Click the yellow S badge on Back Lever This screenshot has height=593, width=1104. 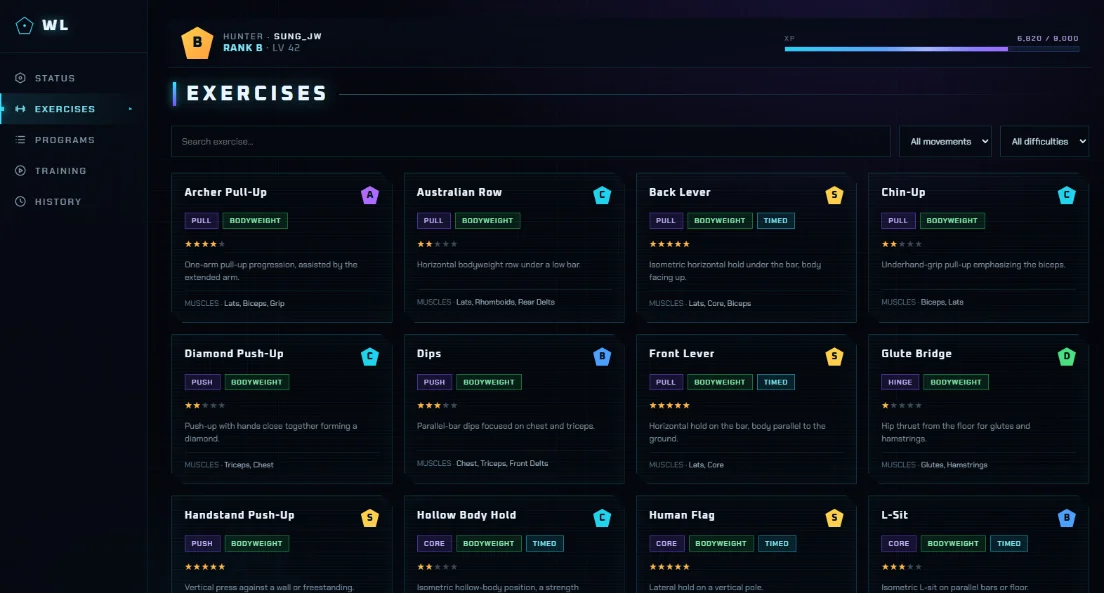click(x=834, y=195)
